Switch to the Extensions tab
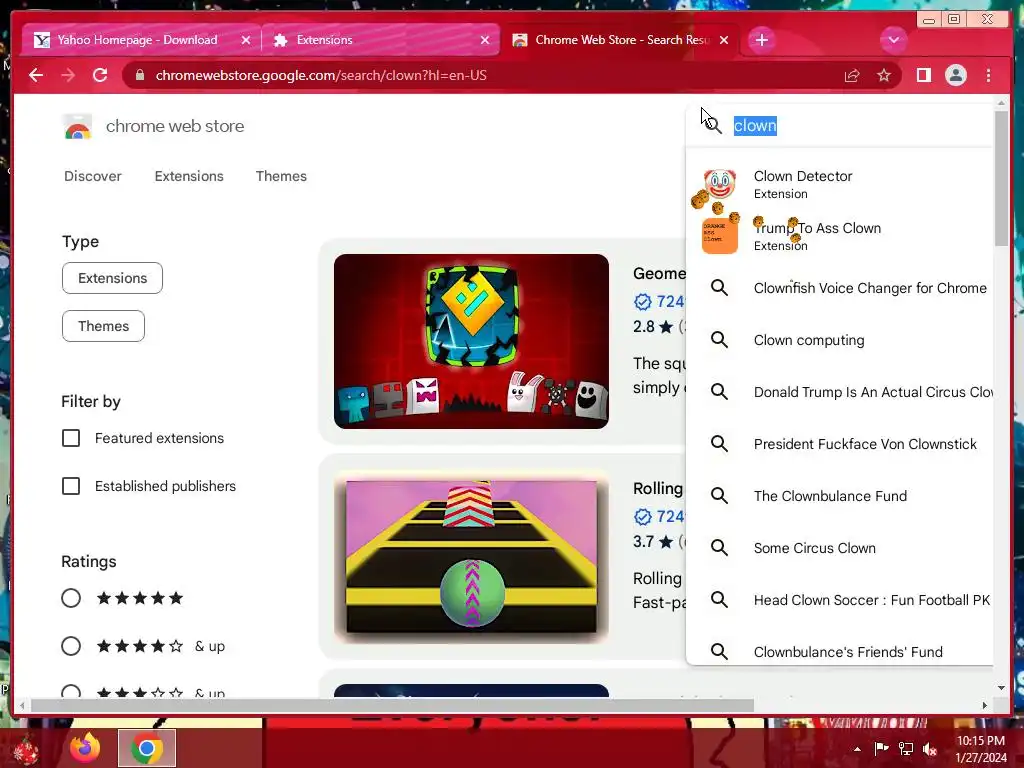Viewport: 1024px width, 768px height. click(381, 40)
